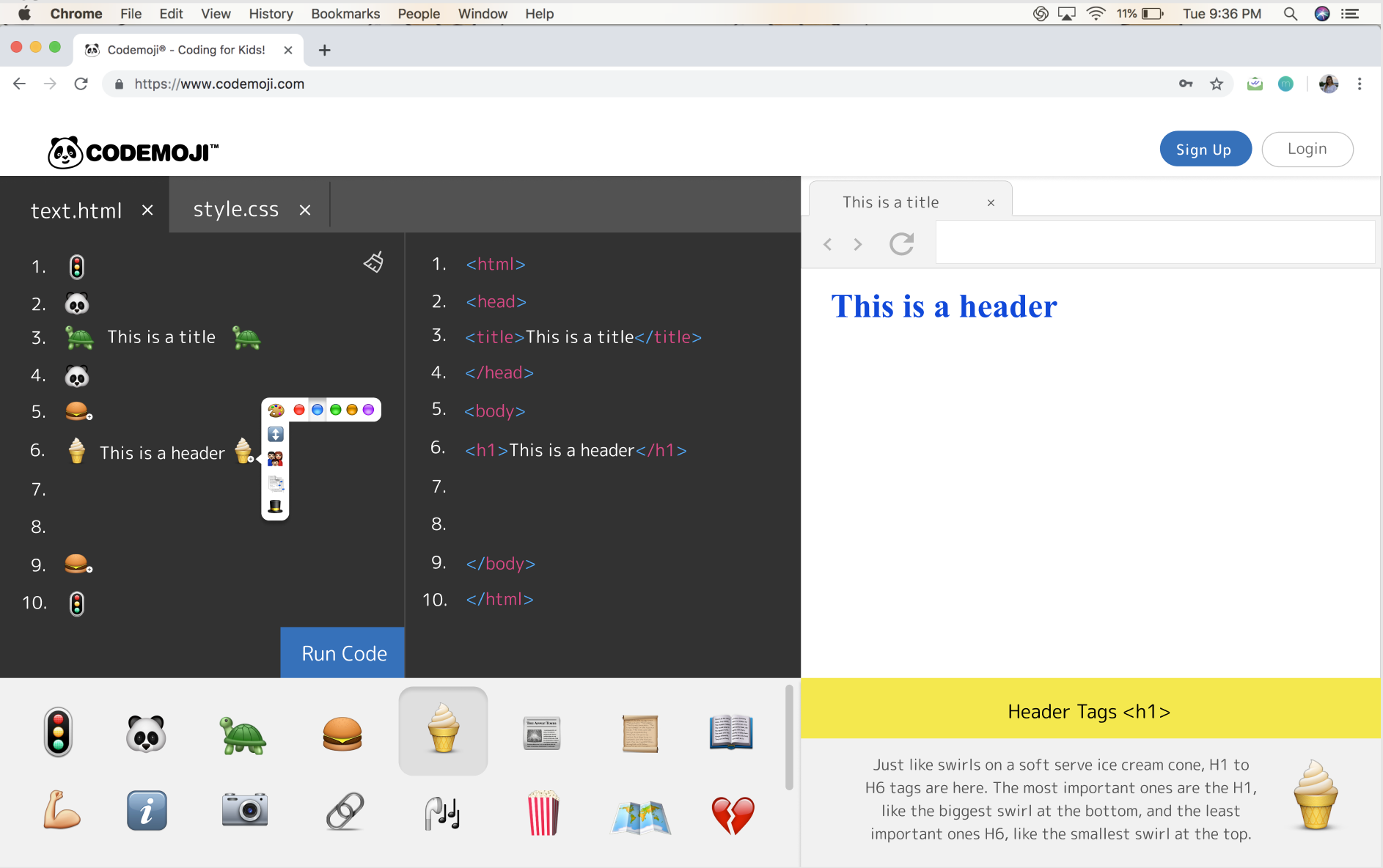Click the up-down arrow size option
Image resolution: width=1383 pixels, height=868 pixels.
[275, 434]
